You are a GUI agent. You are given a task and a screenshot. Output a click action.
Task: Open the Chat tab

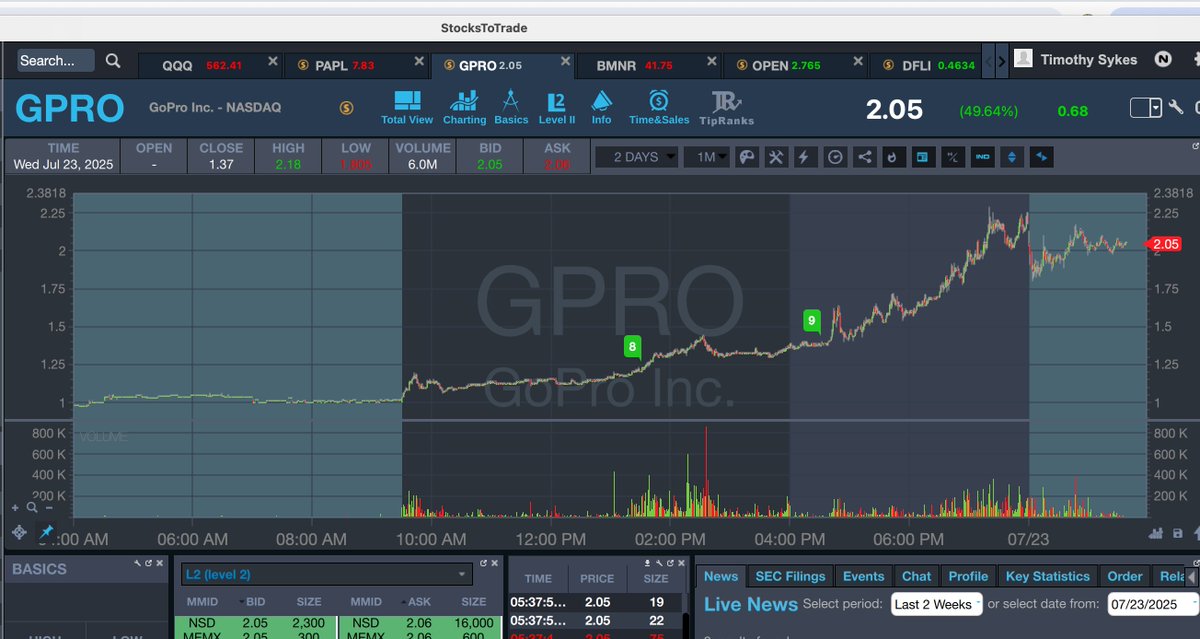916,576
